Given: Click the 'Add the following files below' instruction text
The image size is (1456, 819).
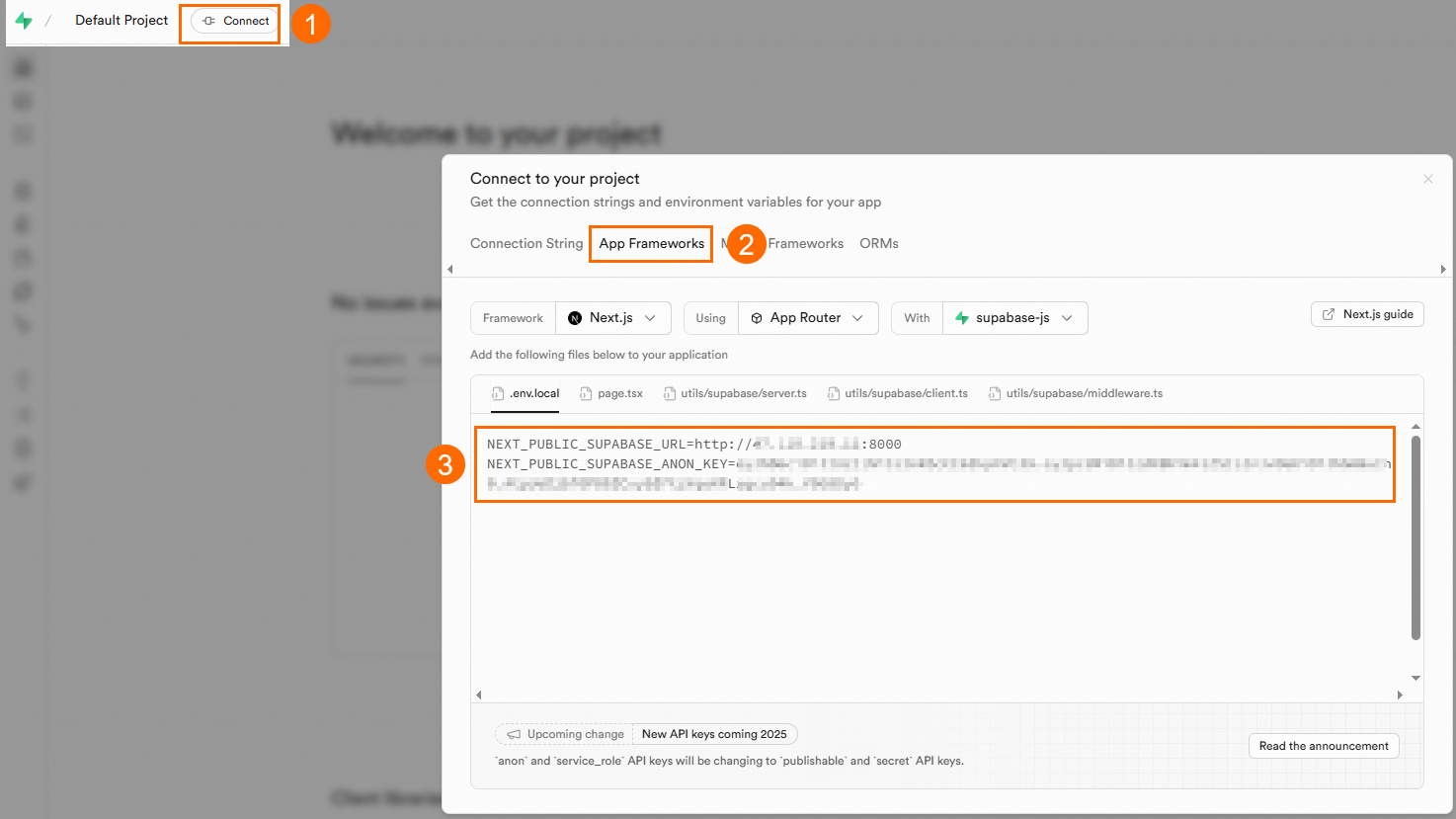Looking at the screenshot, I should pyautogui.click(x=599, y=355).
